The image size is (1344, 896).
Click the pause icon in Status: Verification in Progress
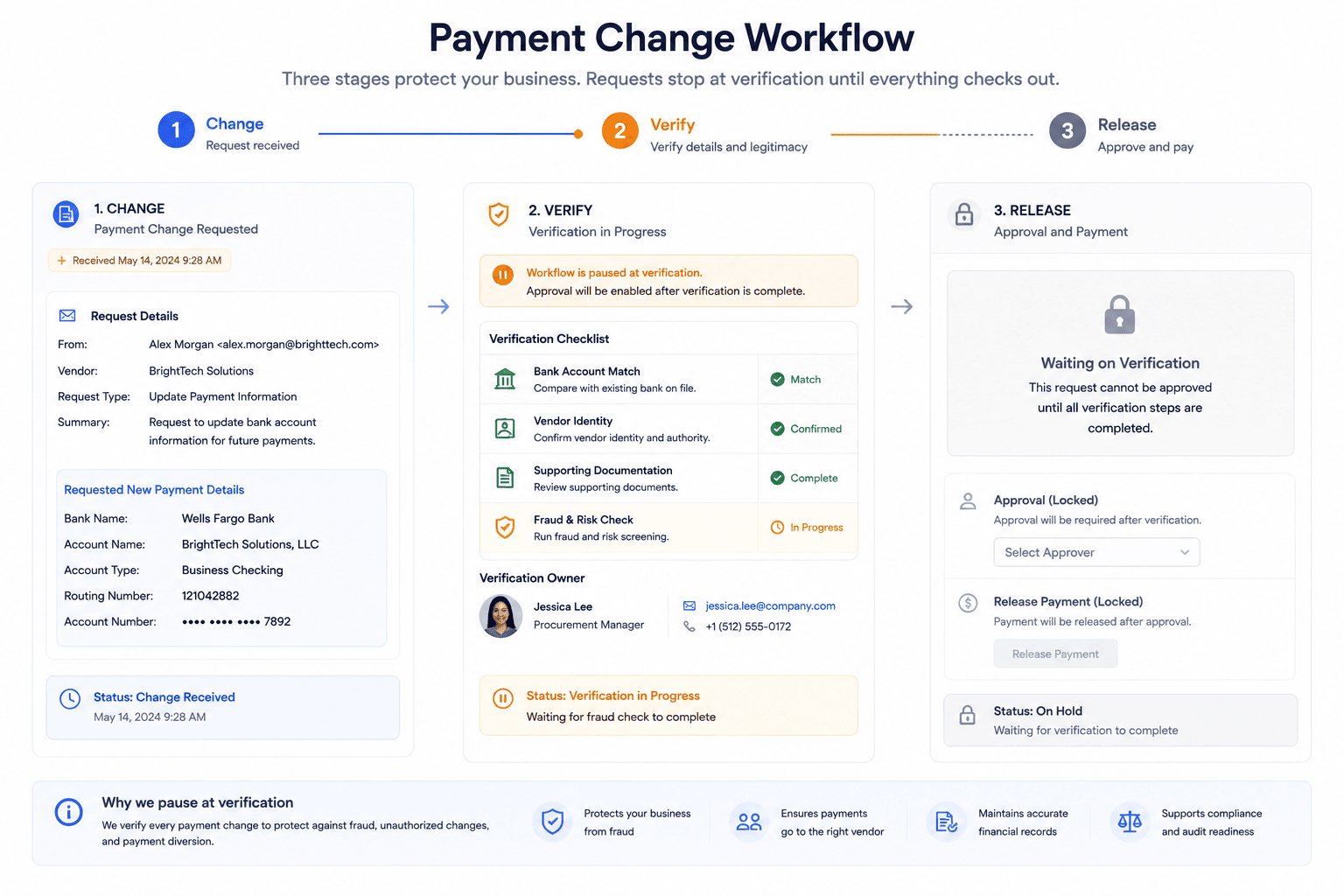click(x=503, y=698)
